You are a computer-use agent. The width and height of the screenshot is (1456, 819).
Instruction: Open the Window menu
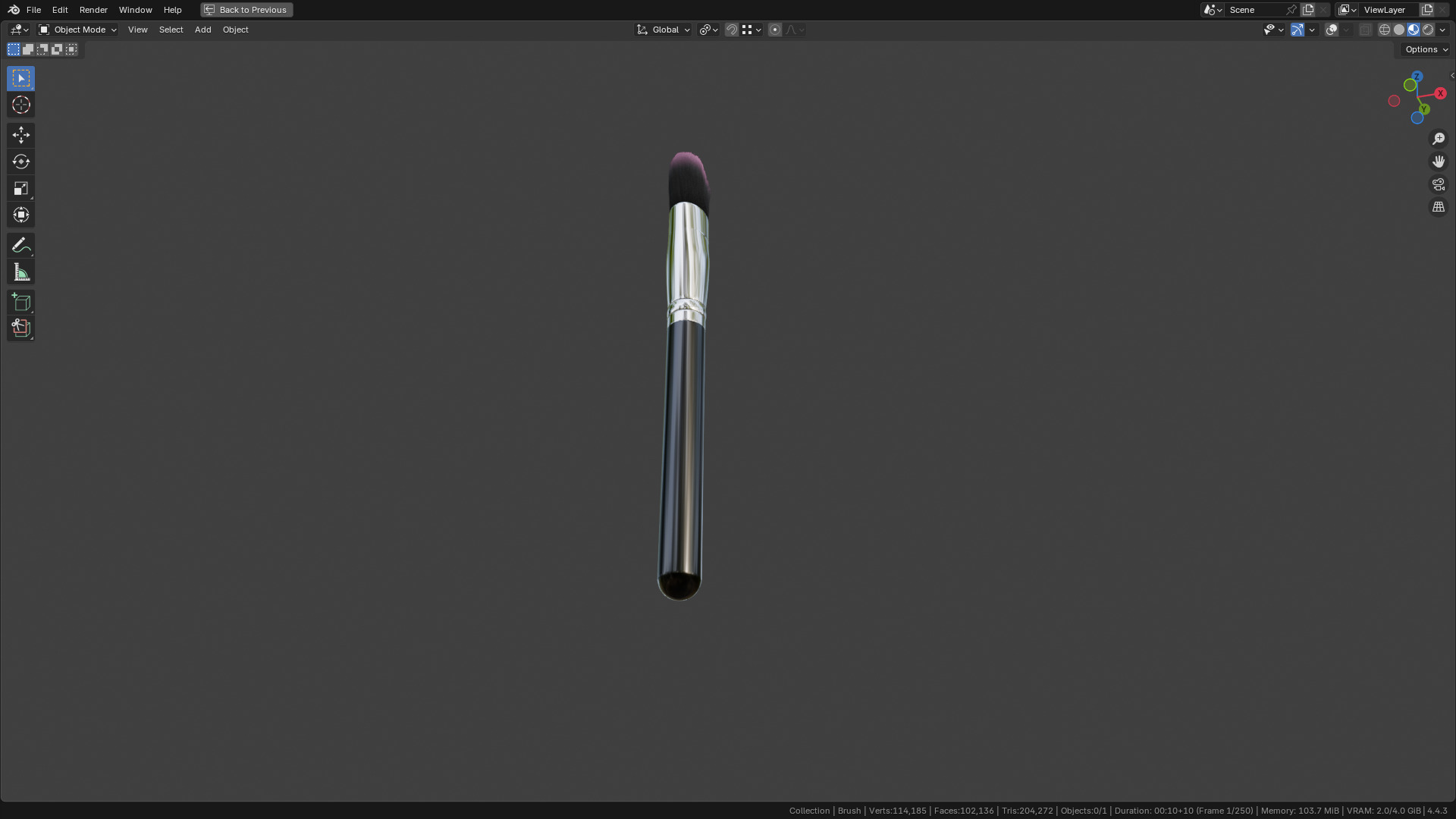(136, 10)
